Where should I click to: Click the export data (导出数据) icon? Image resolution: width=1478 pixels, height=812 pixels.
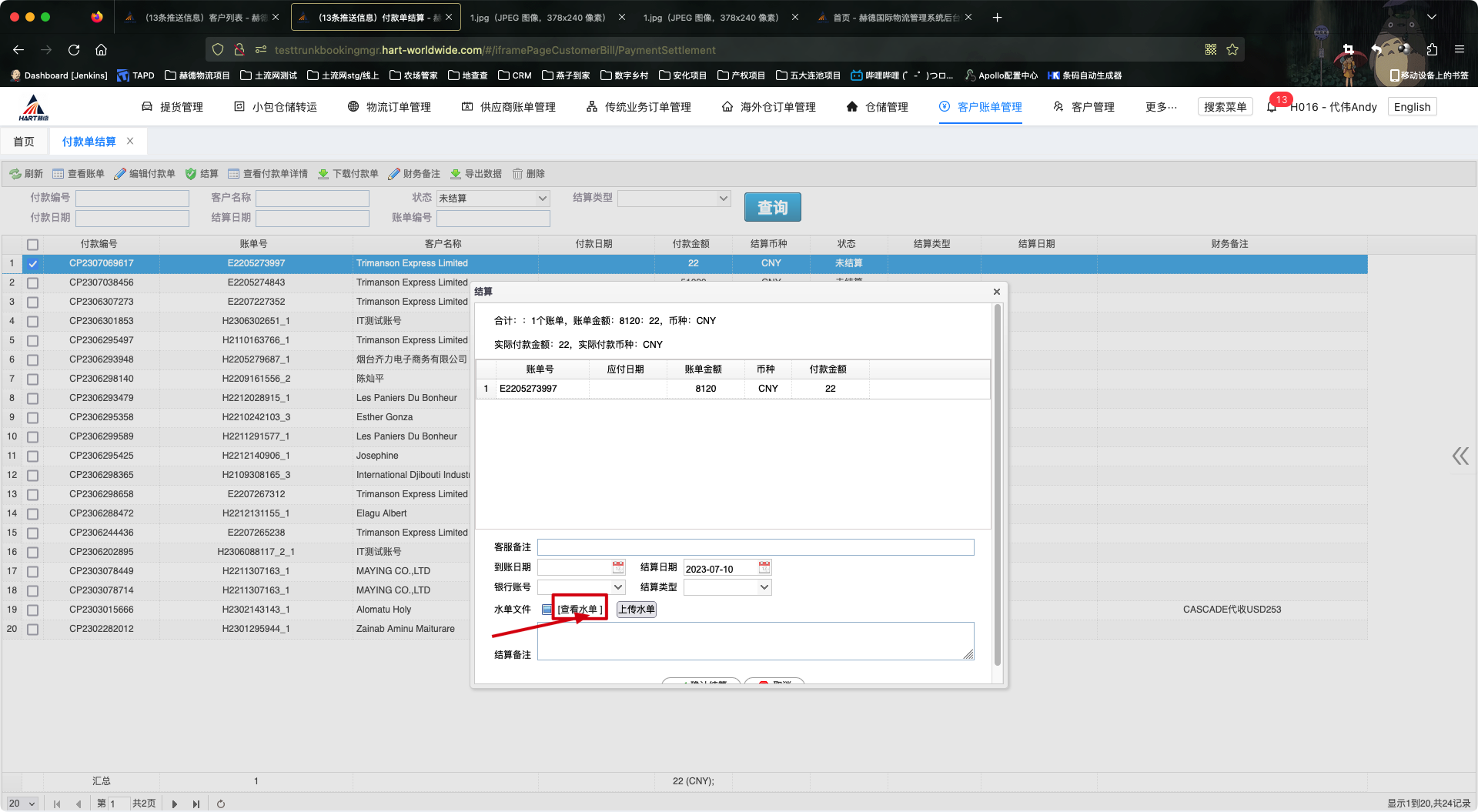[456, 174]
